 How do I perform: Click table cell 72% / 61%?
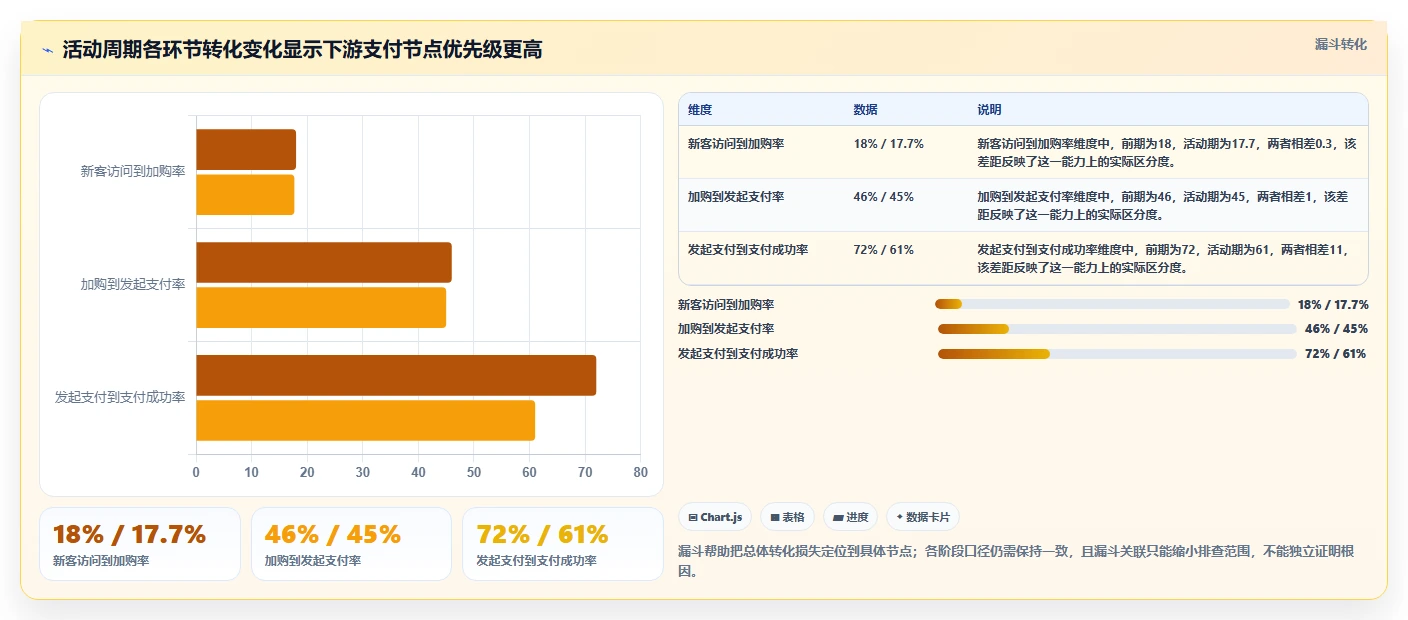884,250
